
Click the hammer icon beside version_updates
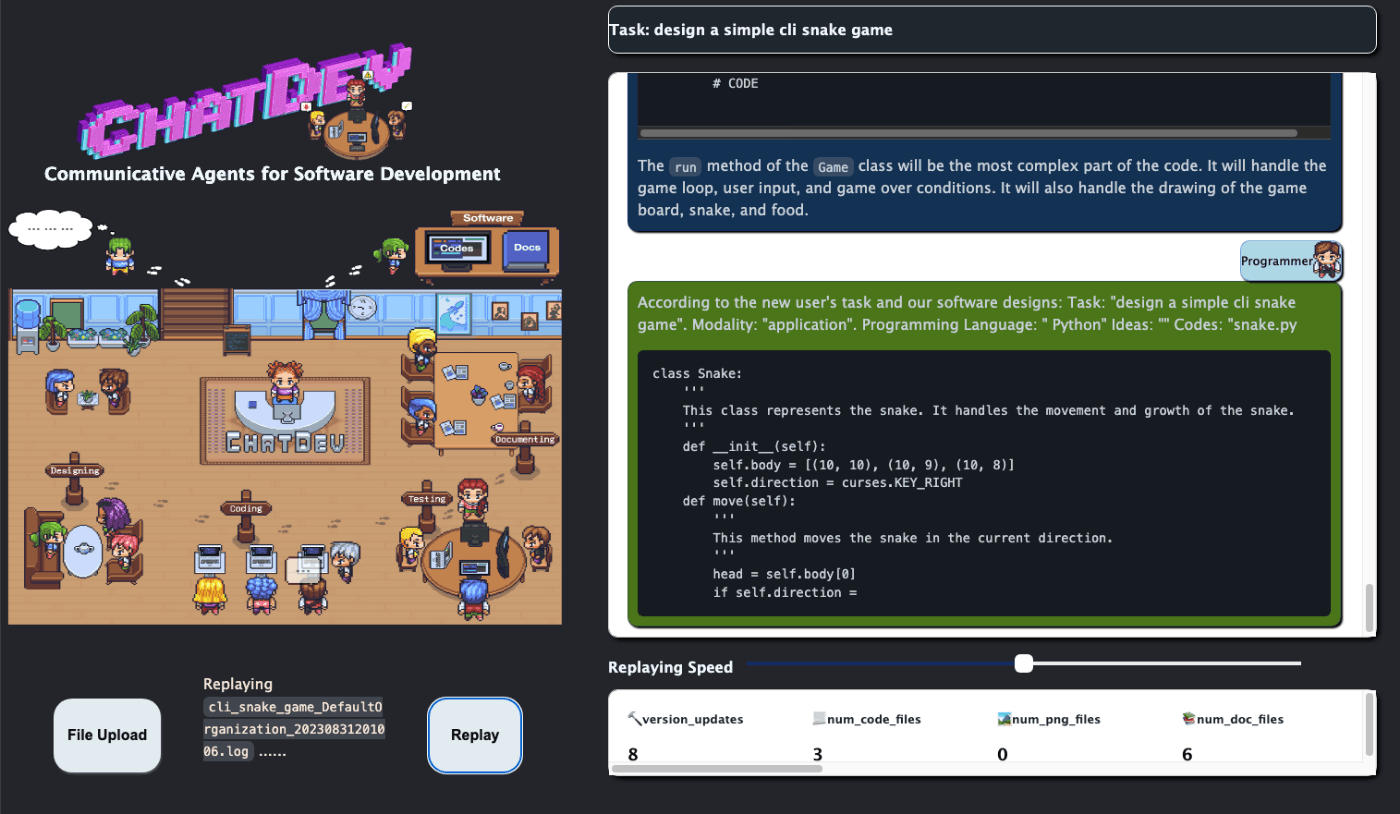[634, 719]
